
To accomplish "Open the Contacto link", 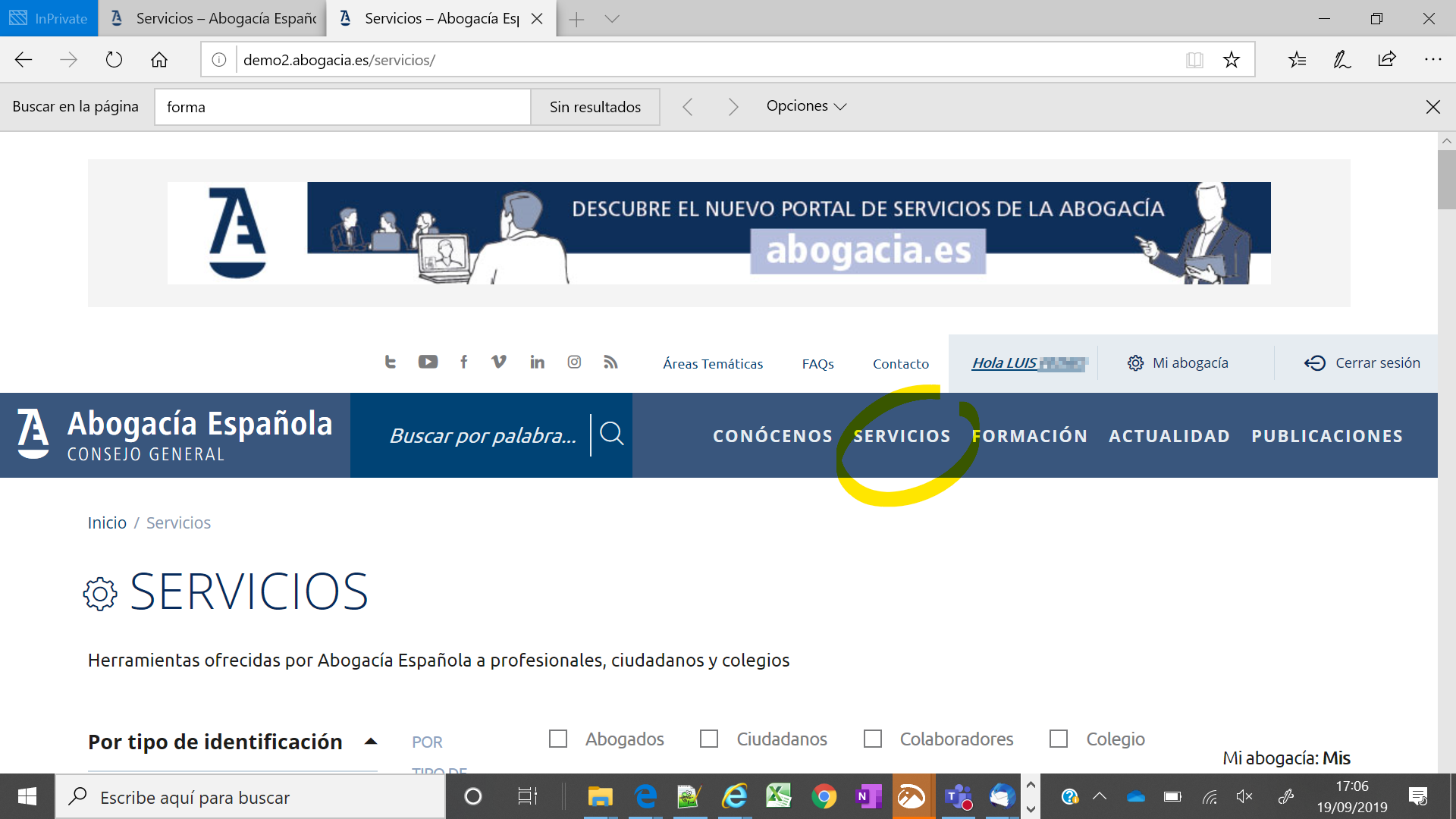I will pos(901,364).
